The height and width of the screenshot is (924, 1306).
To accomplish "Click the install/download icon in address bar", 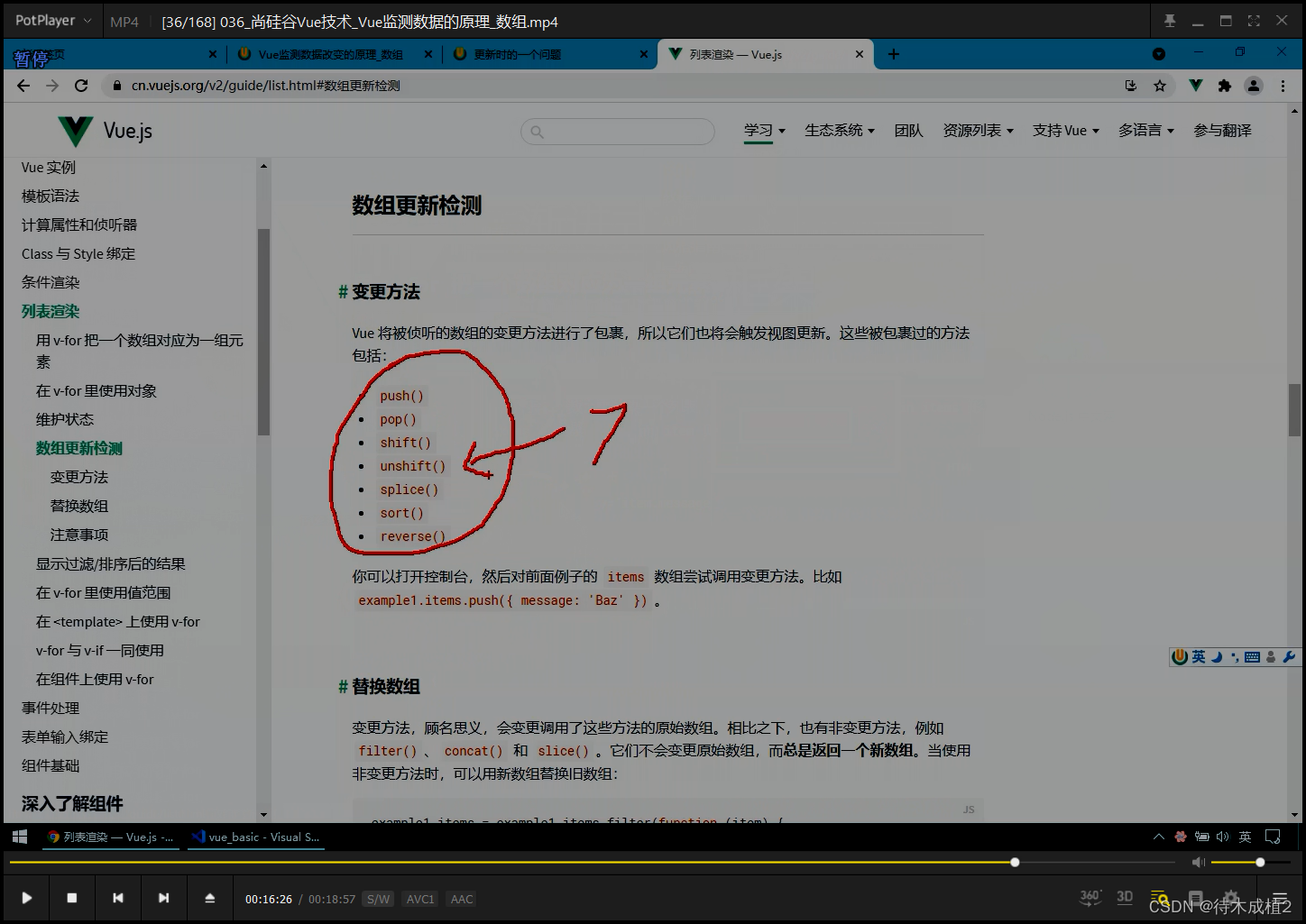I will tap(1131, 86).
